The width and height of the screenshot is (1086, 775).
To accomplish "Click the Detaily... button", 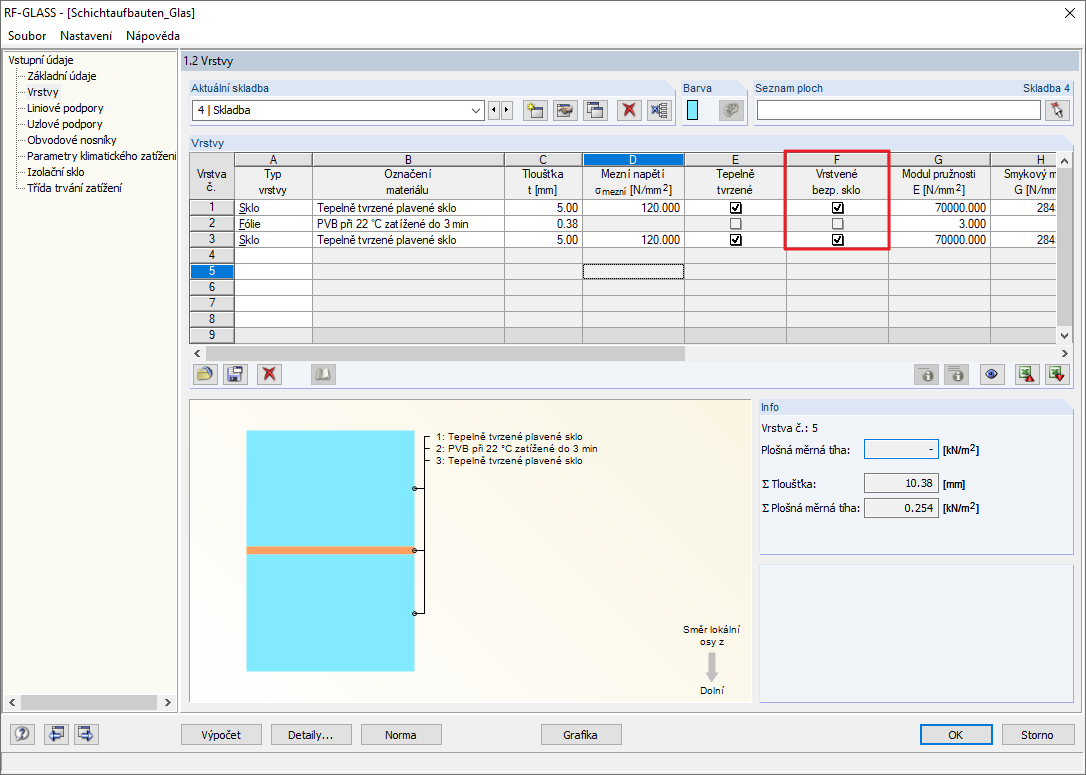I will pyautogui.click(x=311, y=735).
